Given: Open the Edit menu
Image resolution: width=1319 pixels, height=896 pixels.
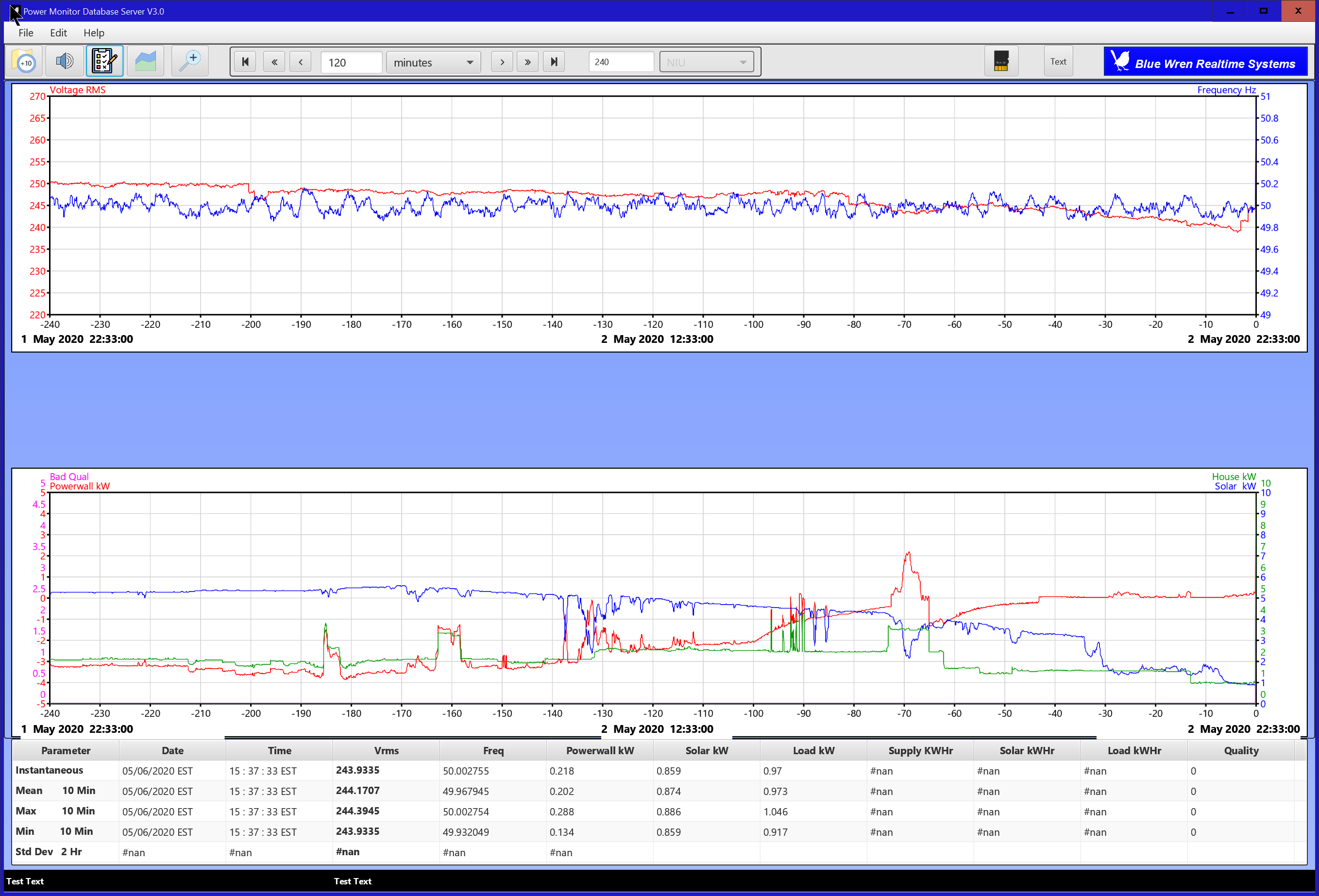Looking at the screenshot, I should pos(58,33).
